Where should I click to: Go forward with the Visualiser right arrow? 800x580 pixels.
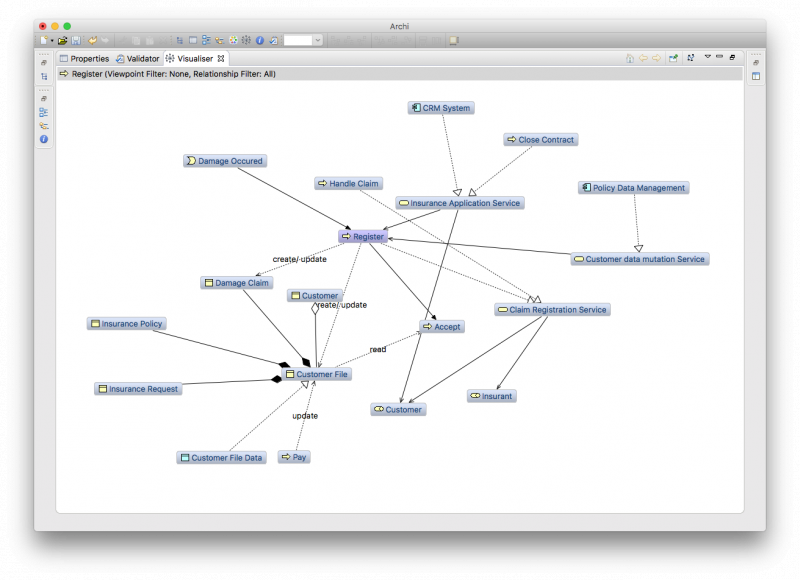(657, 58)
